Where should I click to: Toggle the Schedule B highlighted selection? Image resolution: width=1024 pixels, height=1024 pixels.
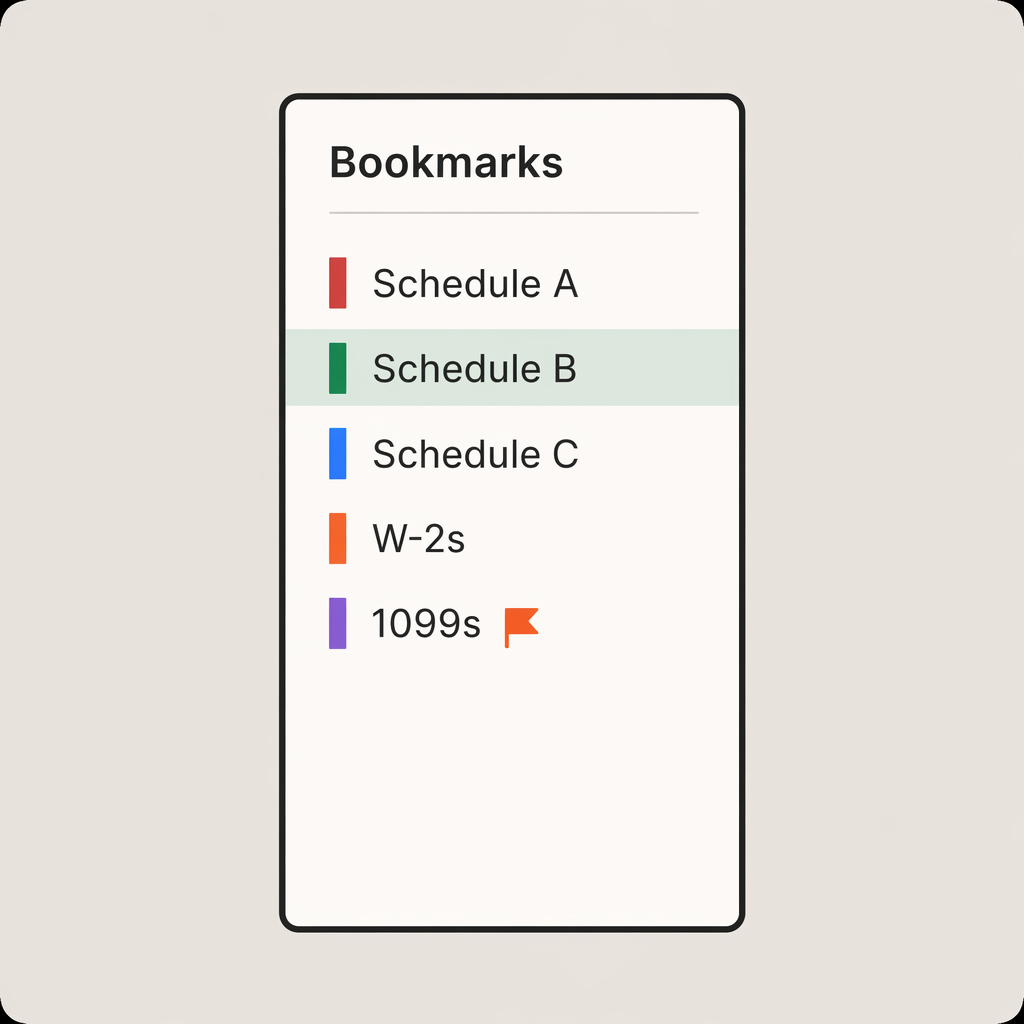point(474,368)
